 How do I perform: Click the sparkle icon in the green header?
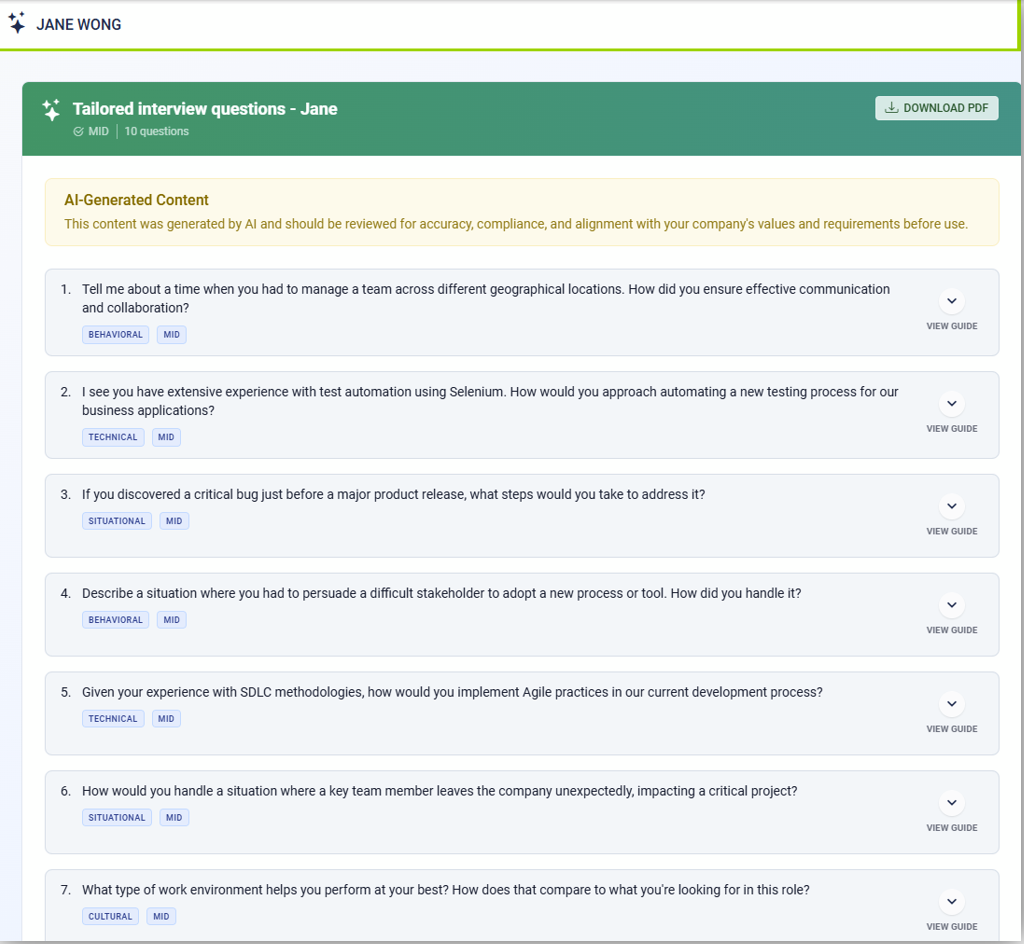pyautogui.click(x=51, y=110)
